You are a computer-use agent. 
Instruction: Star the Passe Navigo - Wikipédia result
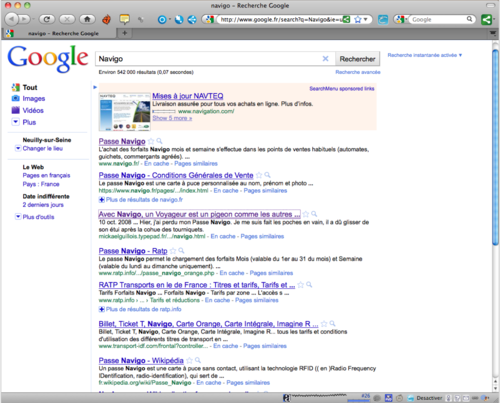click(189, 360)
